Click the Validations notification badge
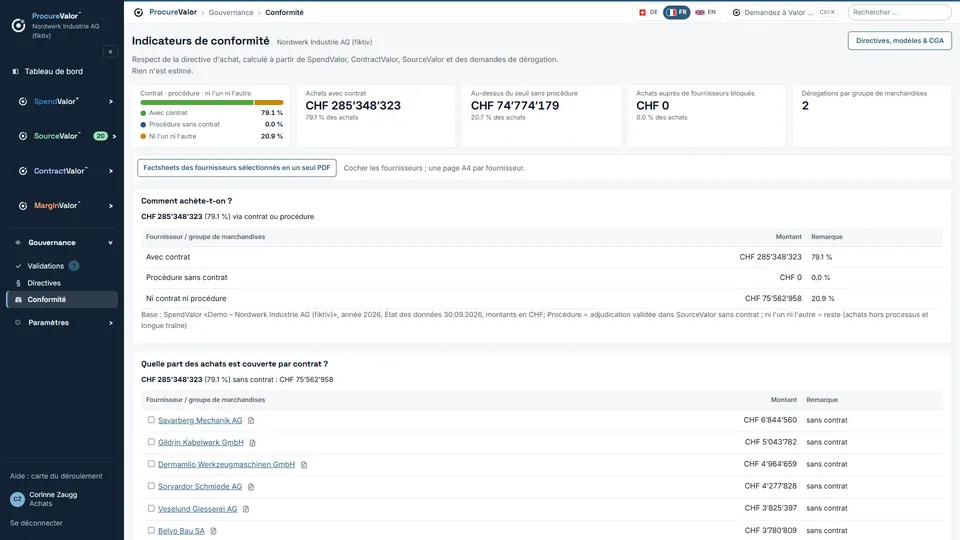This screenshot has width=960, height=540. click(x=74, y=266)
